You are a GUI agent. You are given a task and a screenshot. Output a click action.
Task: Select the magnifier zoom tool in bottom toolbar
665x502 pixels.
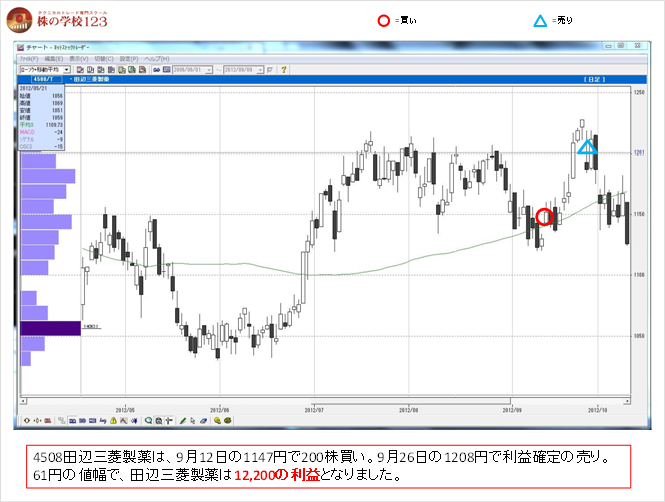click(x=149, y=420)
